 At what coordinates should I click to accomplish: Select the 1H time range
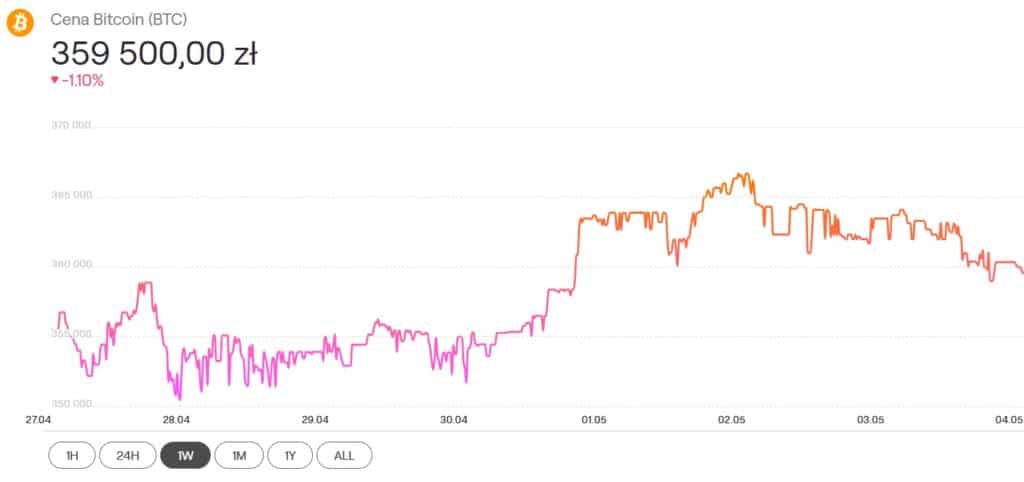click(x=72, y=455)
